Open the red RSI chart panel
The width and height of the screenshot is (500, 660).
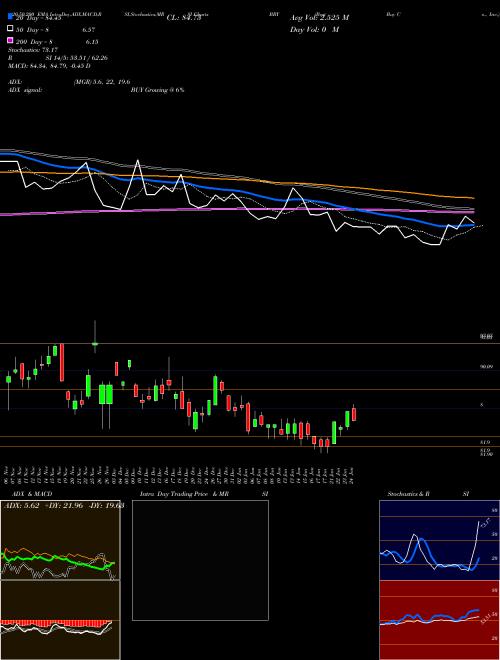439,620
